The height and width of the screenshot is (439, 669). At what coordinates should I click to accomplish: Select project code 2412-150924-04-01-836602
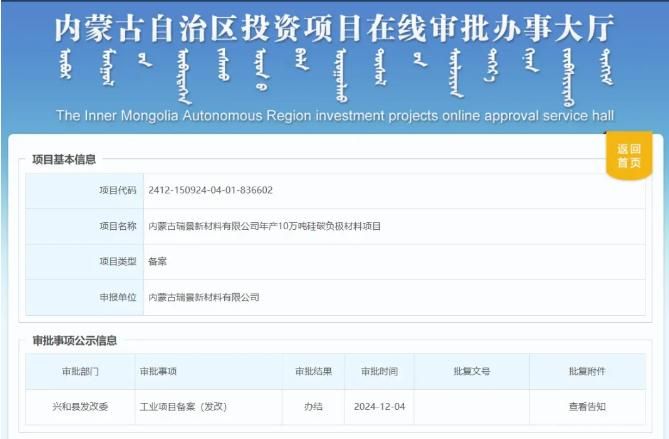(x=210, y=190)
